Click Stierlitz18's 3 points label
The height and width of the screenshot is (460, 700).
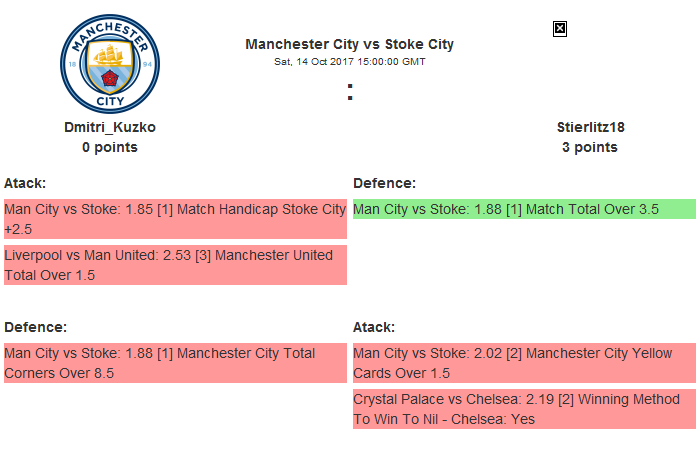[590, 147]
